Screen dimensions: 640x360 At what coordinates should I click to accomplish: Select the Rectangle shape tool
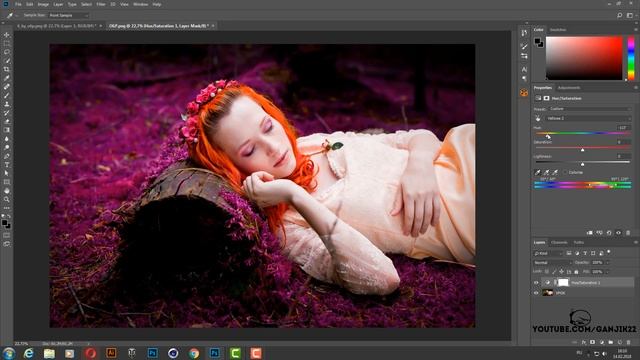click(x=7, y=182)
